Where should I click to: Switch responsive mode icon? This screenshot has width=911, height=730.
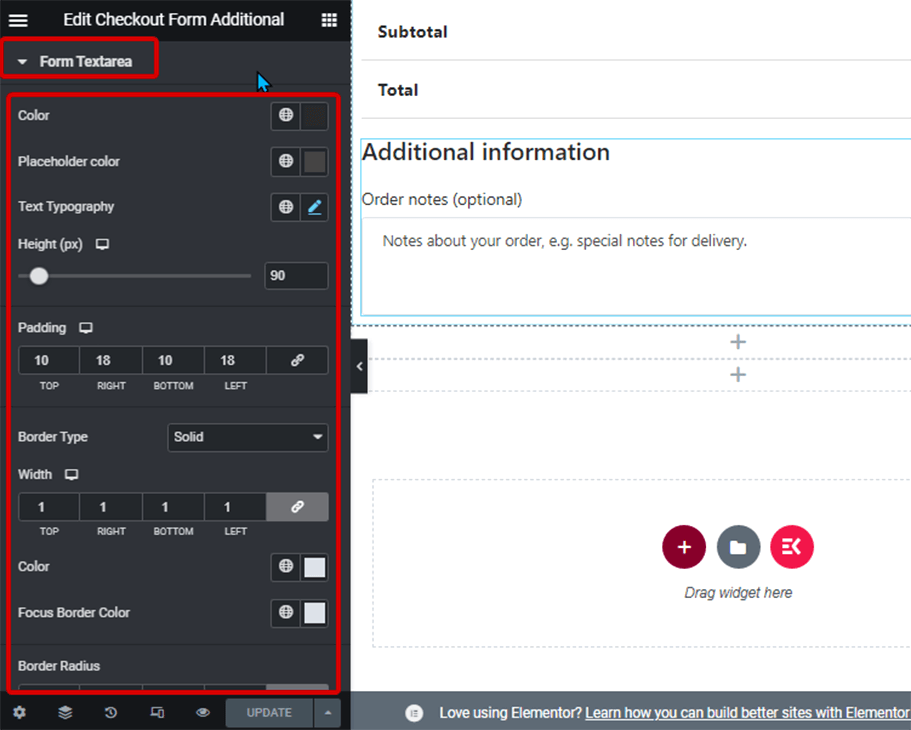(157, 712)
